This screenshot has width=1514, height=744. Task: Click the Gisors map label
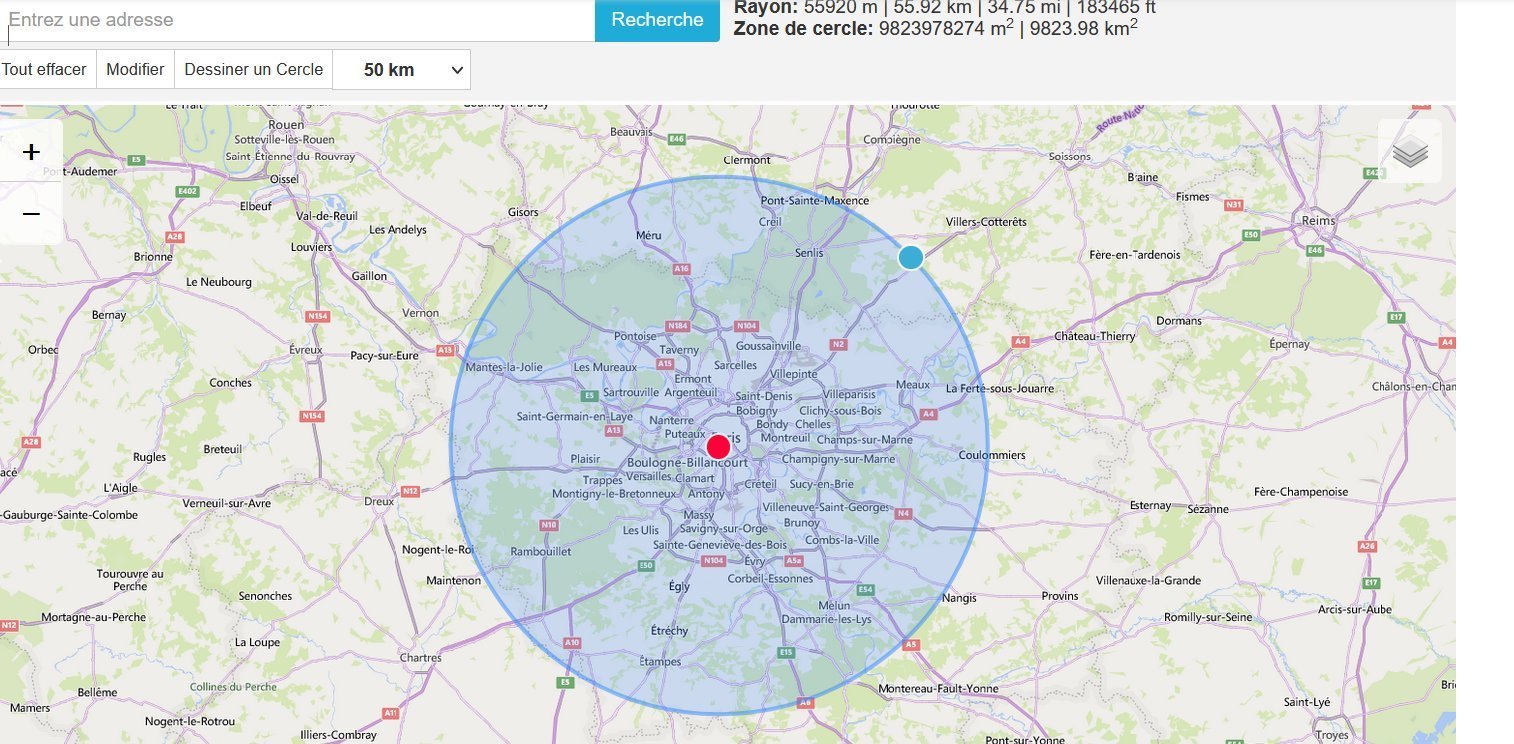pos(523,212)
